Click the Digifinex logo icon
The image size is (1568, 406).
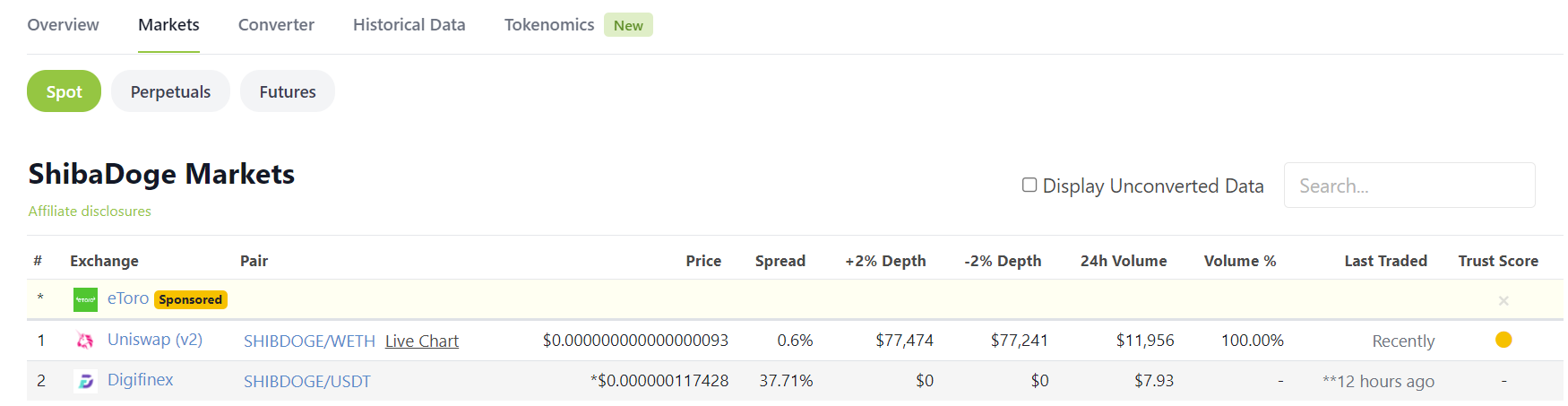[x=85, y=381]
